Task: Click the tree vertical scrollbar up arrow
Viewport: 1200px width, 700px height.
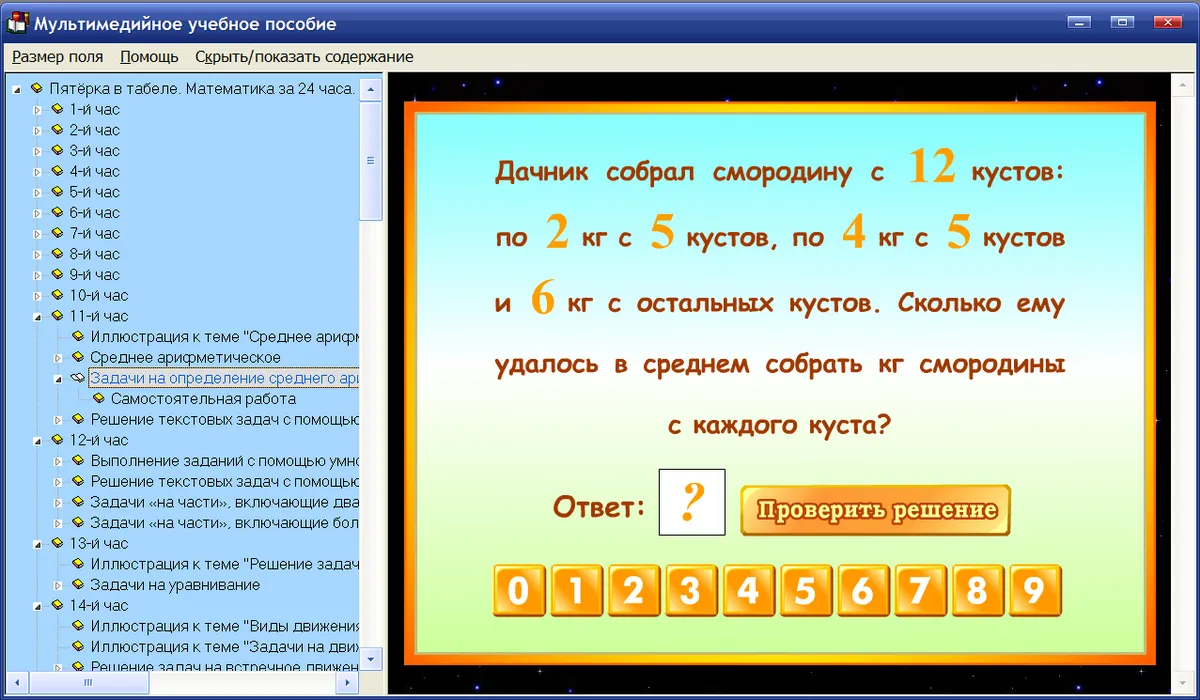Action: tap(371, 89)
